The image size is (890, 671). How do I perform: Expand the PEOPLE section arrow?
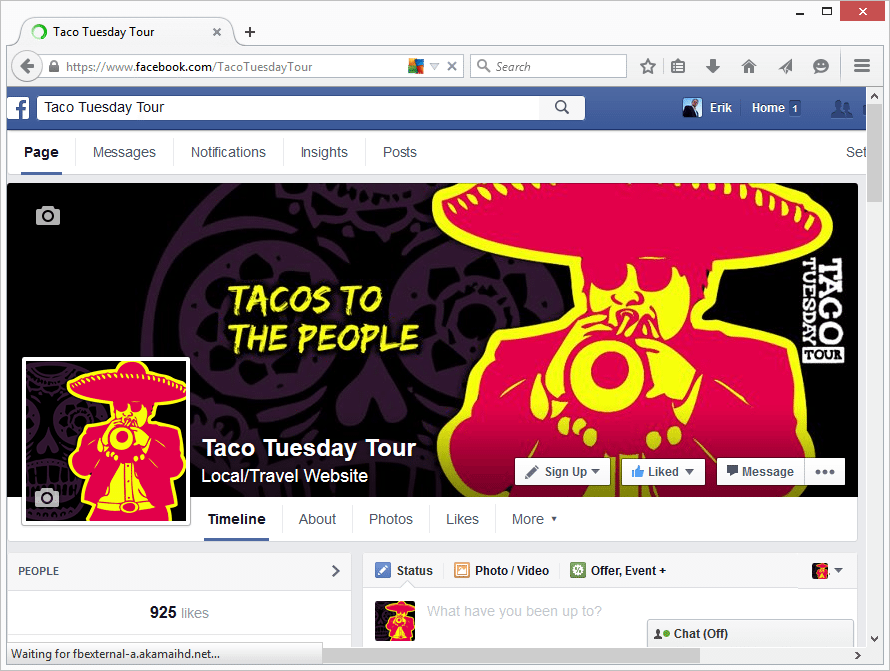click(x=335, y=571)
